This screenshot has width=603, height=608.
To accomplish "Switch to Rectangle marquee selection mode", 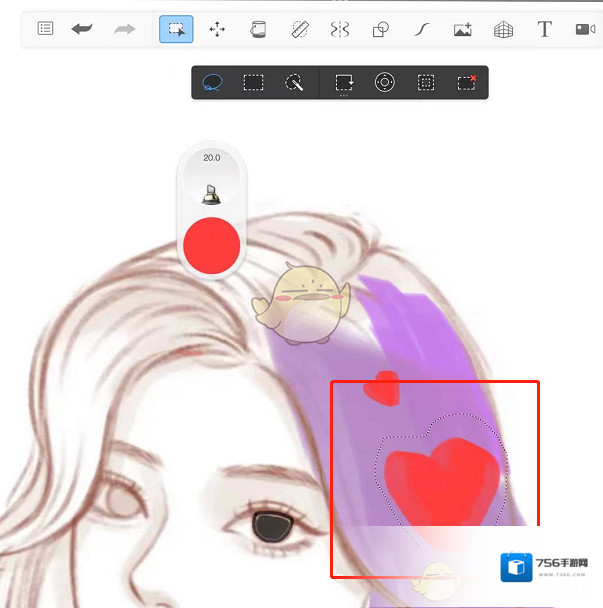I will click(254, 83).
